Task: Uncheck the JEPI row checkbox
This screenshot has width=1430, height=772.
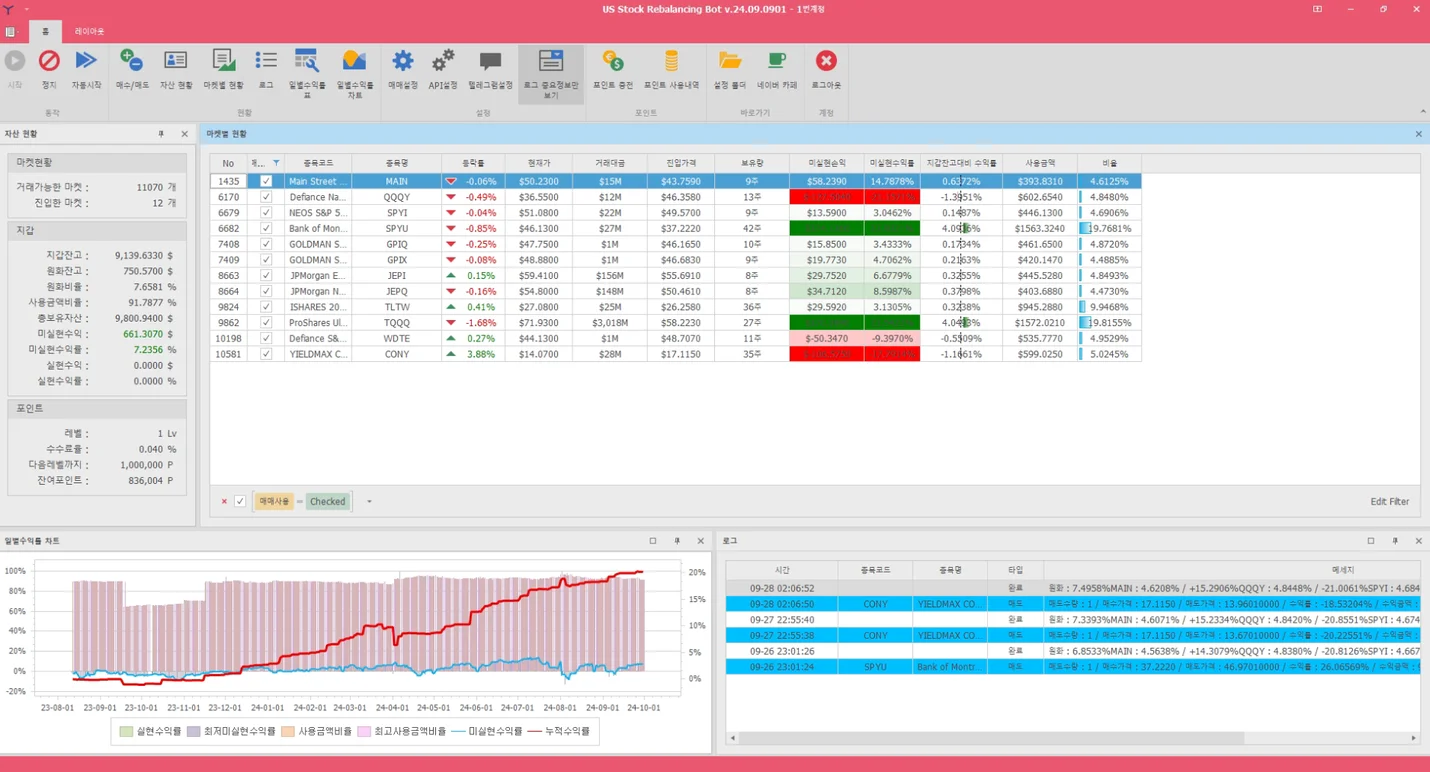Action: [x=266, y=275]
